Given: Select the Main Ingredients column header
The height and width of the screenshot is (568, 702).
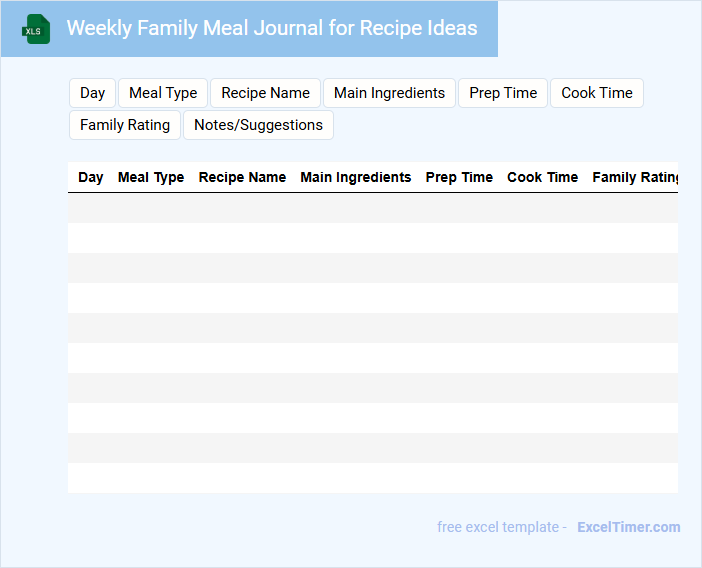Looking at the screenshot, I should click(356, 177).
